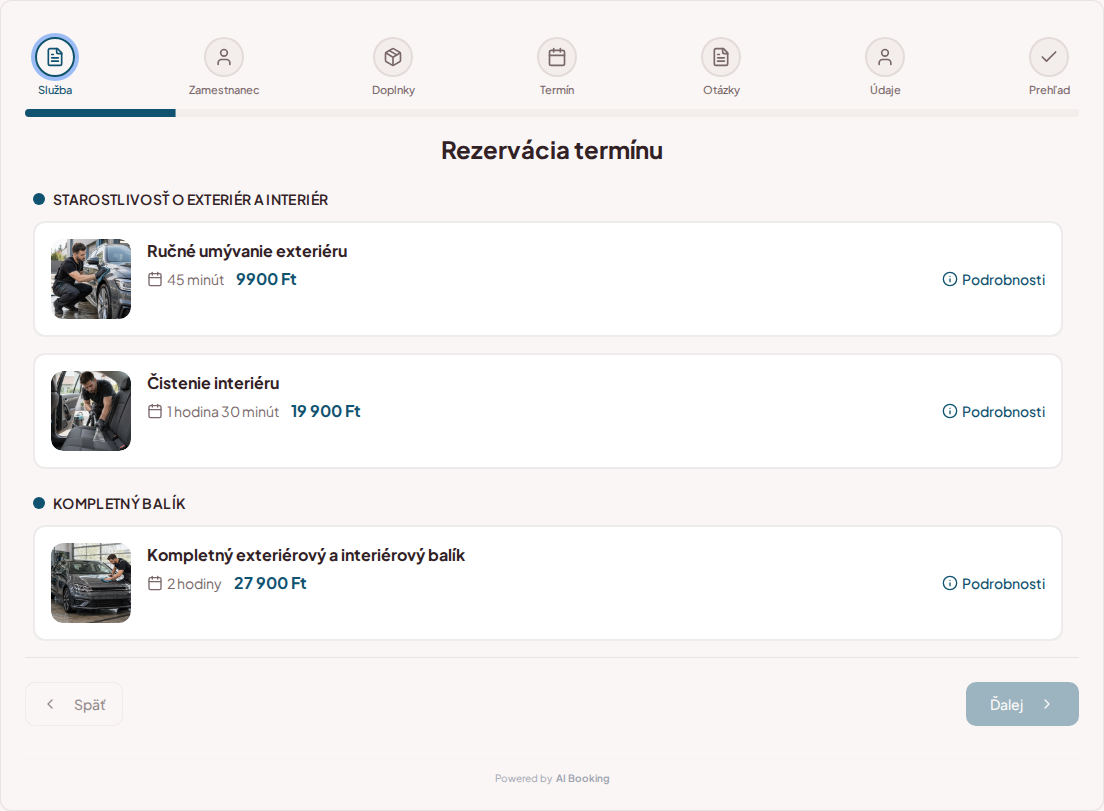Image resolution: width=1104 pixels, height=811 pixels.
Task: Click calendar icon beside 2 hodiny
Action: pos(155,583)
